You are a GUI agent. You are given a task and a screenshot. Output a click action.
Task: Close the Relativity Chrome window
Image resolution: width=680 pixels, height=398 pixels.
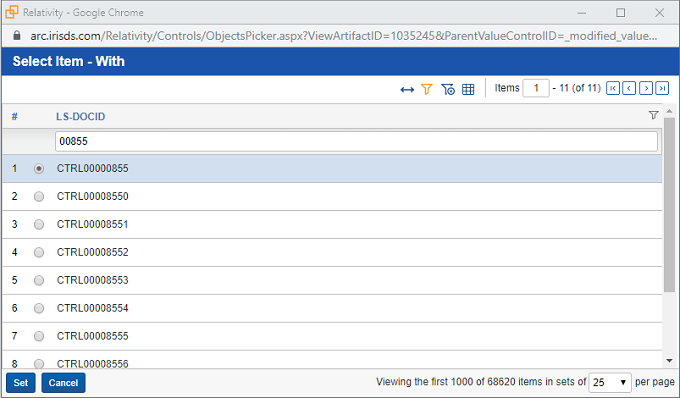659,13
